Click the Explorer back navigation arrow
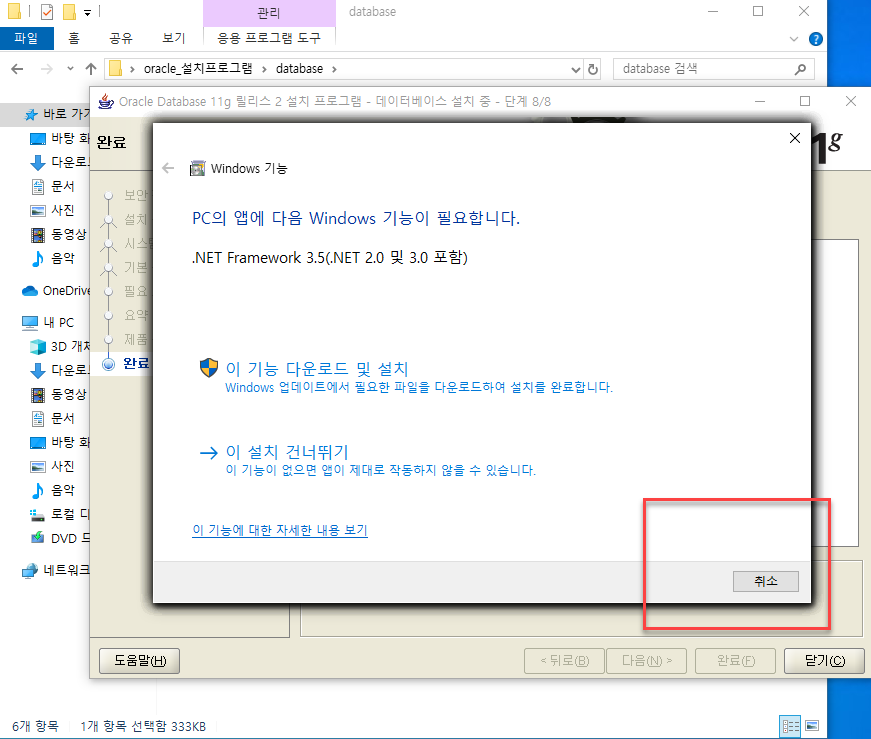 [17, 69]
